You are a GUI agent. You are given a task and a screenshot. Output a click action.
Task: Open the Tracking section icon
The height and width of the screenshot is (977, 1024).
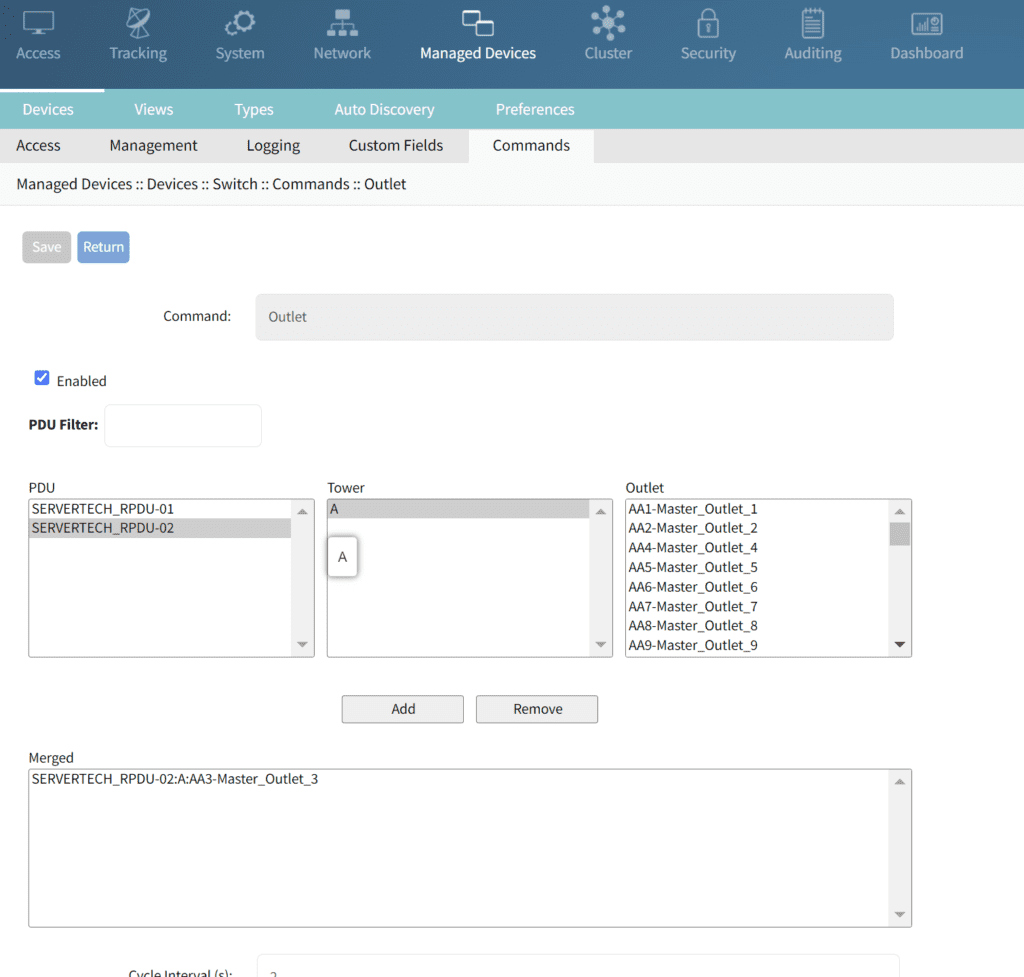point(138,23)
